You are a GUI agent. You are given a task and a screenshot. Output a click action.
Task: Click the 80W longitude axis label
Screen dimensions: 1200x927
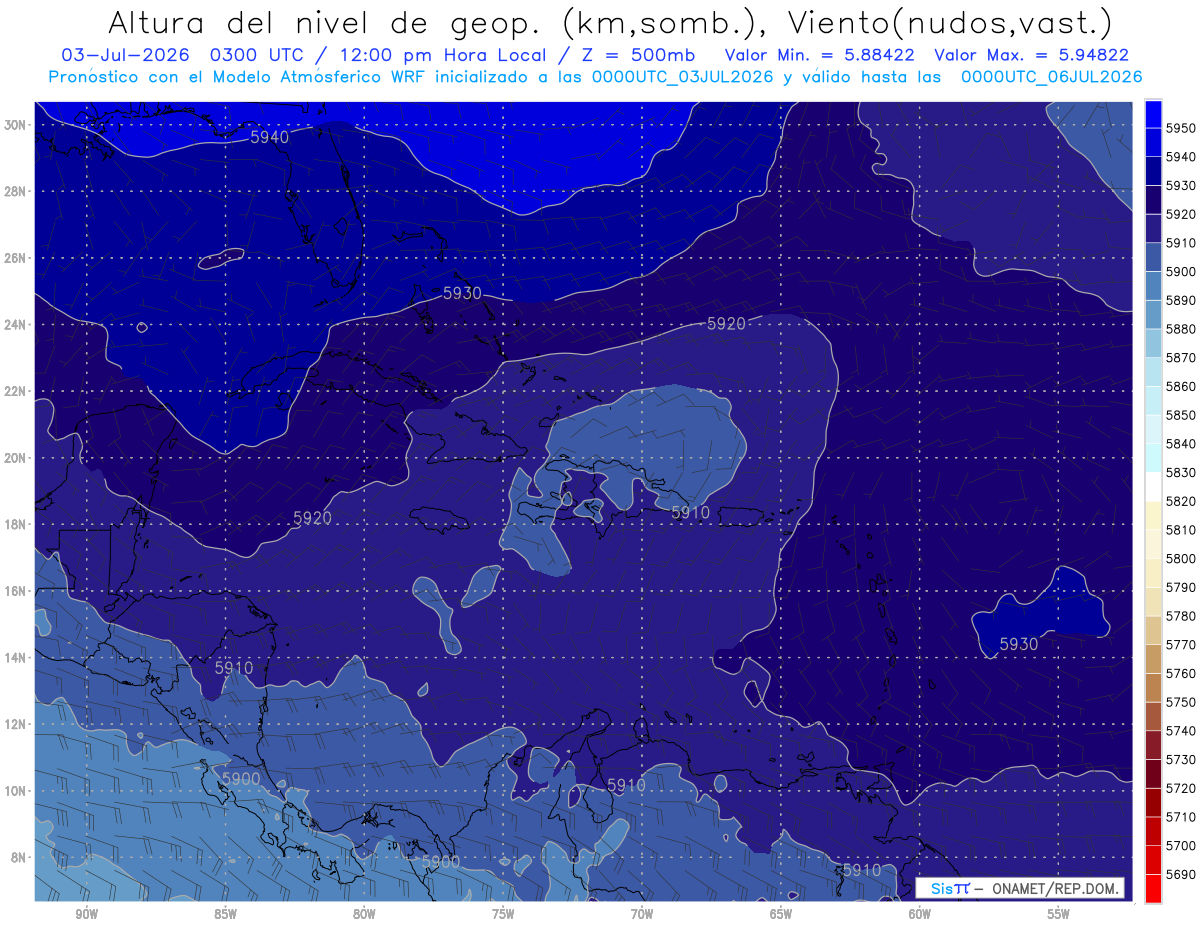pos(364,914)
